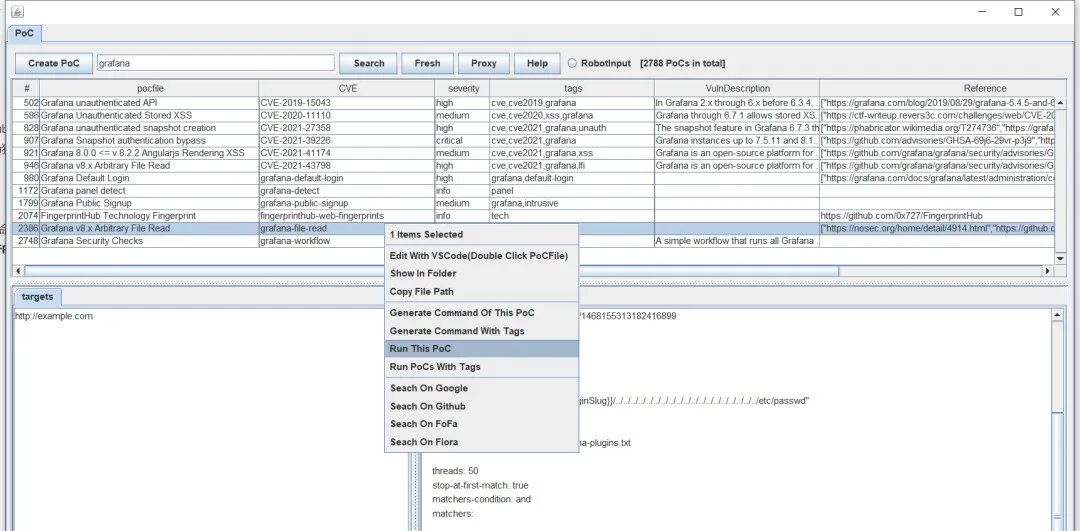Select row Grafana Public Signup
1080x531 pixels.
pyautogui.click(x=534, y=203)
